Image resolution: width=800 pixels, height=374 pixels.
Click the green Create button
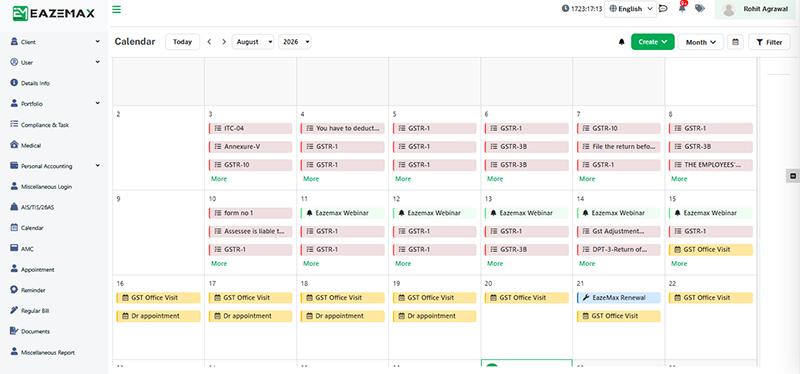[653, 42]
